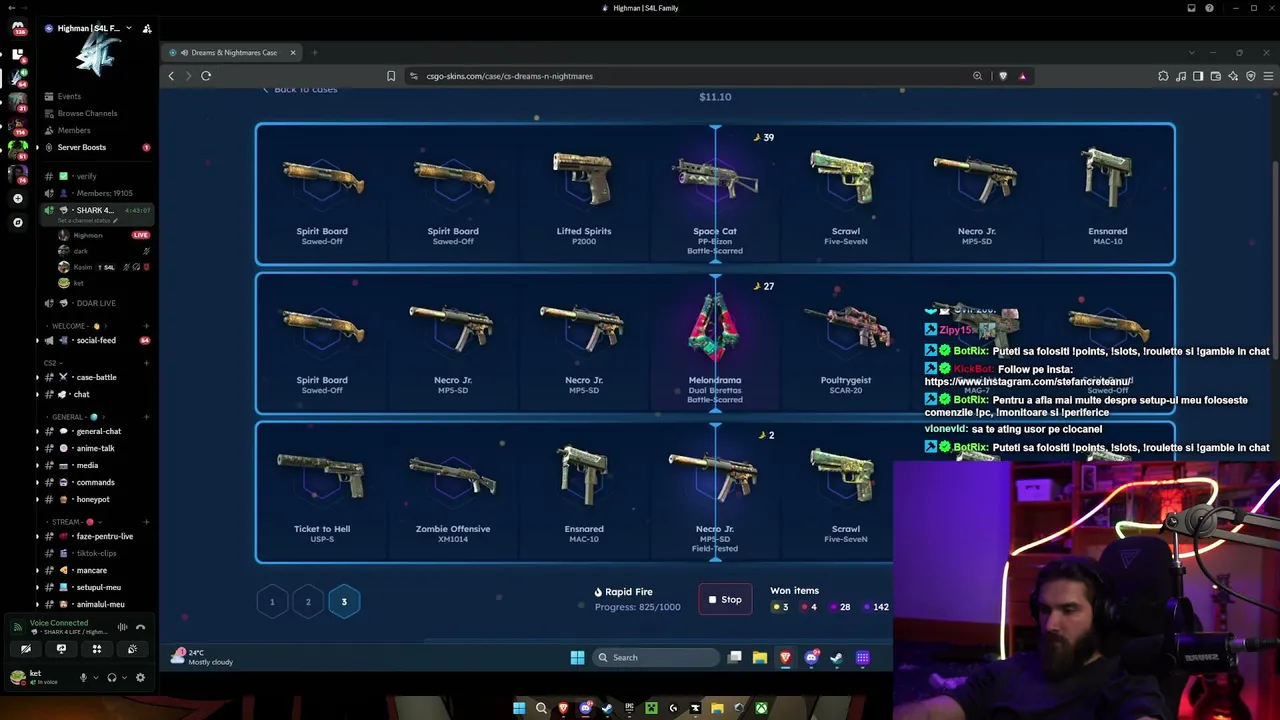Viewport: 1280px width, 720px height.
Task: Toggle Discord microphone mute
Action: [x=83, y=677]
